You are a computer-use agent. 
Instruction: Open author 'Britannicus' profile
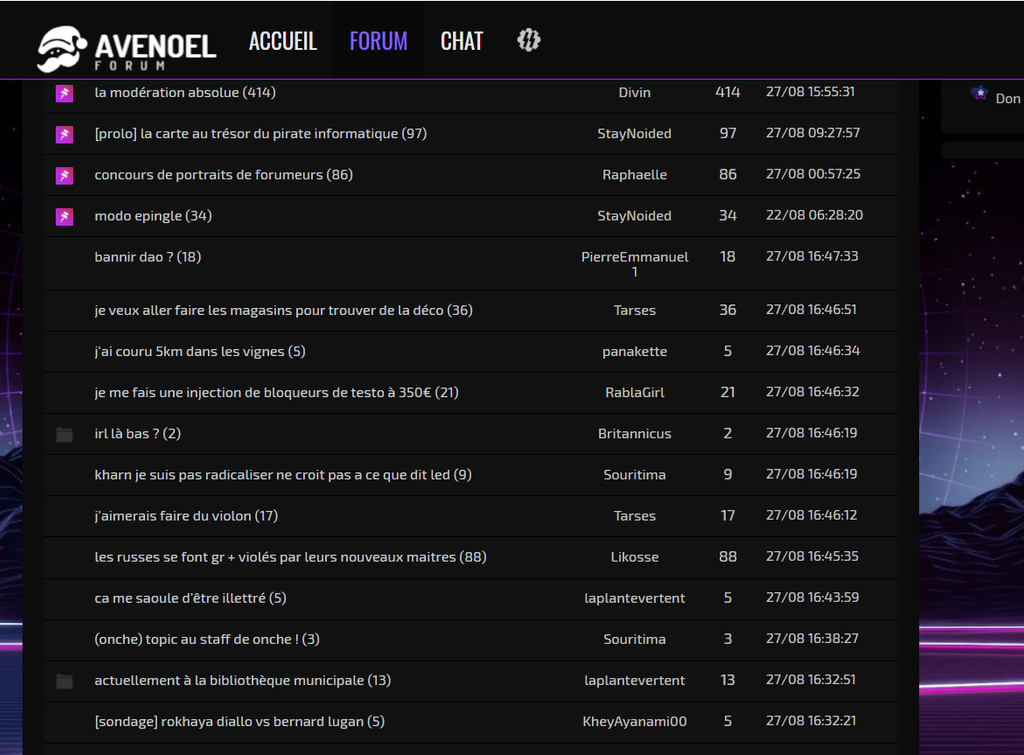click(634, 434)
